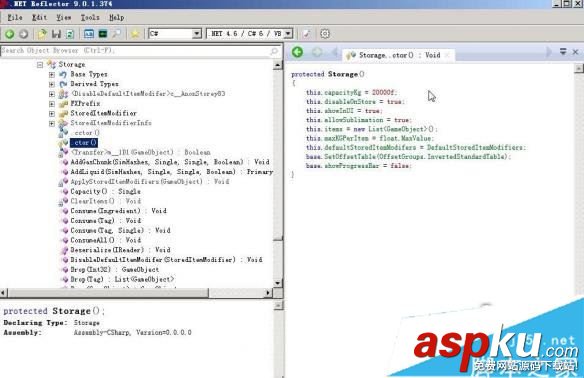Click the Open Assembly folder icon
This screenshot has height=378, width=584.
42,34
